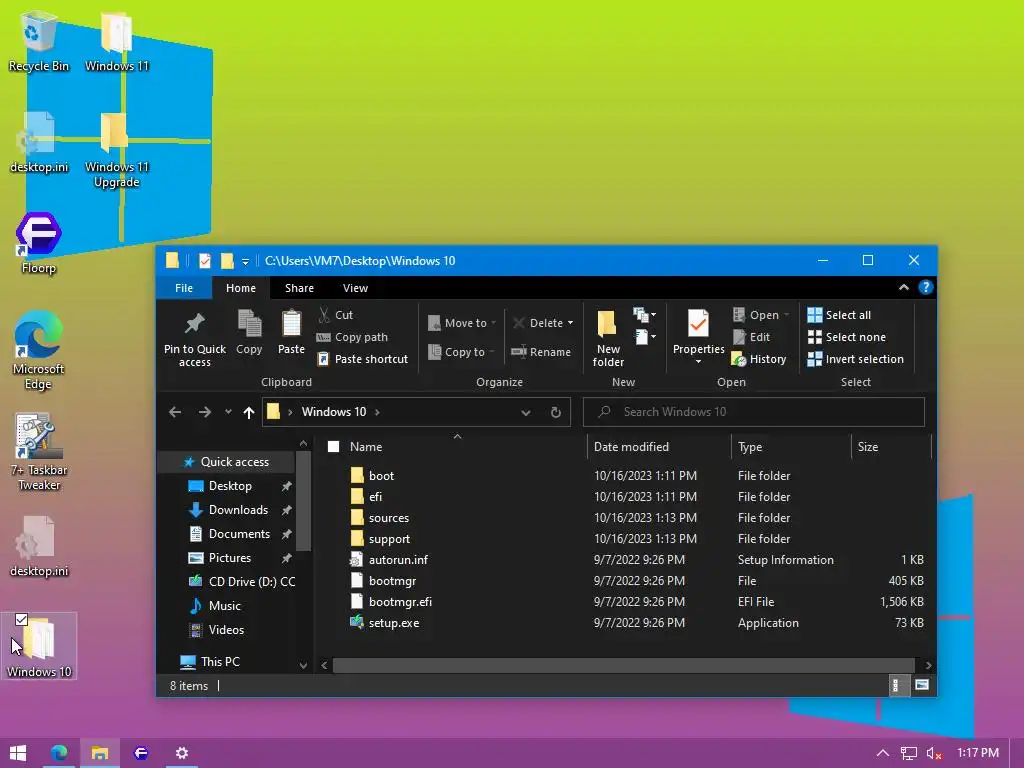Viewport: 1024px width, 768px height.
Task: Open the recent locations dropdown arrow
Action: pyautogui.click(x=228, y=412)
